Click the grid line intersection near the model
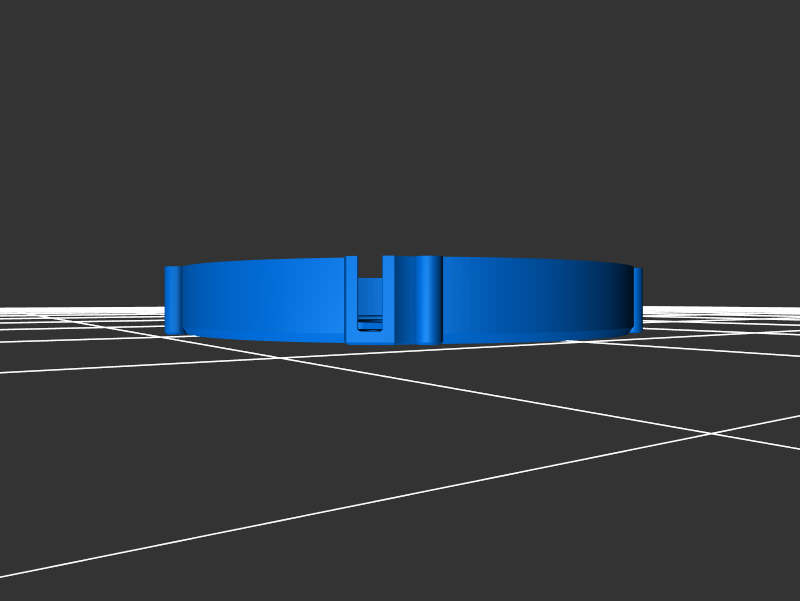 click(711, 433)
